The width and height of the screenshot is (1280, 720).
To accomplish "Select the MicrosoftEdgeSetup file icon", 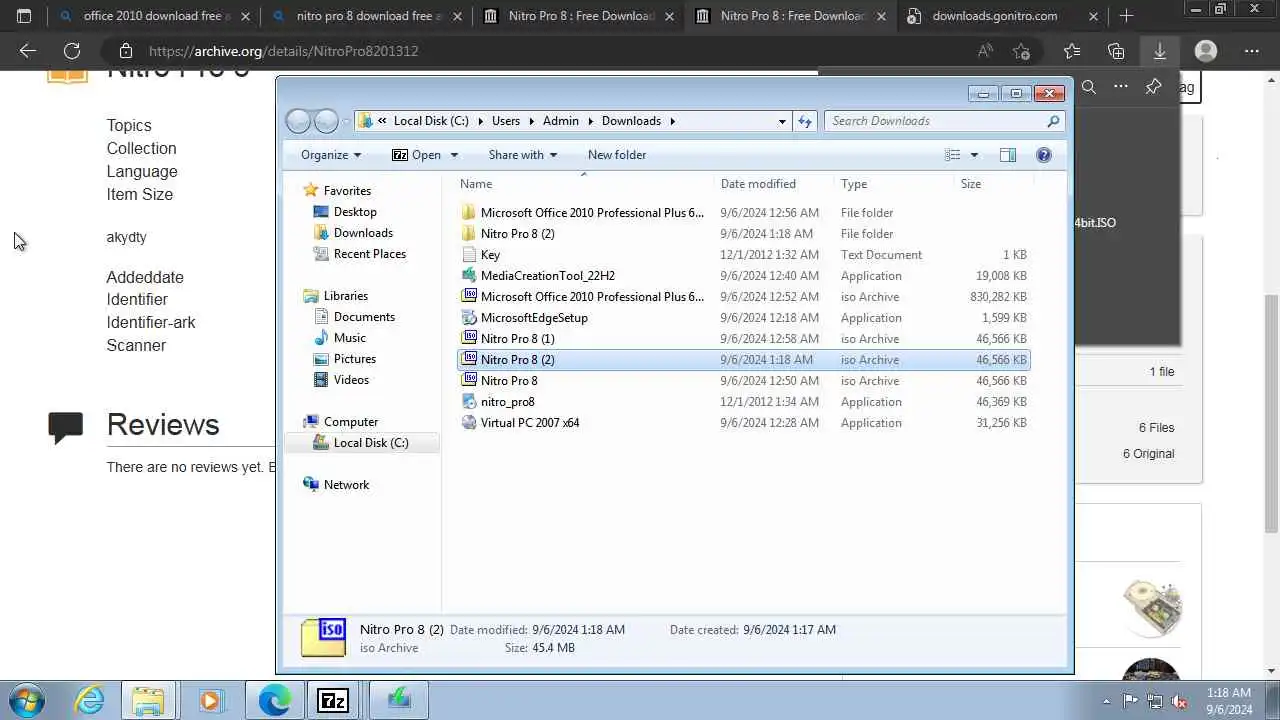I will coord(469,317).
